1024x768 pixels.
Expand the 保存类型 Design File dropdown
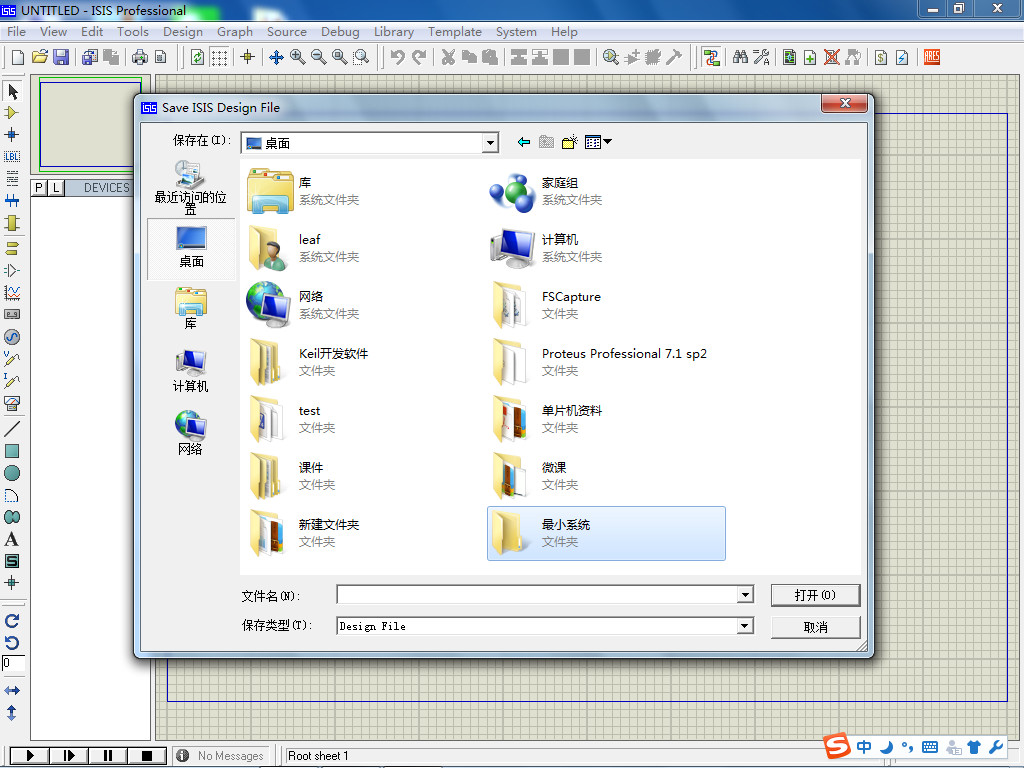744,626
